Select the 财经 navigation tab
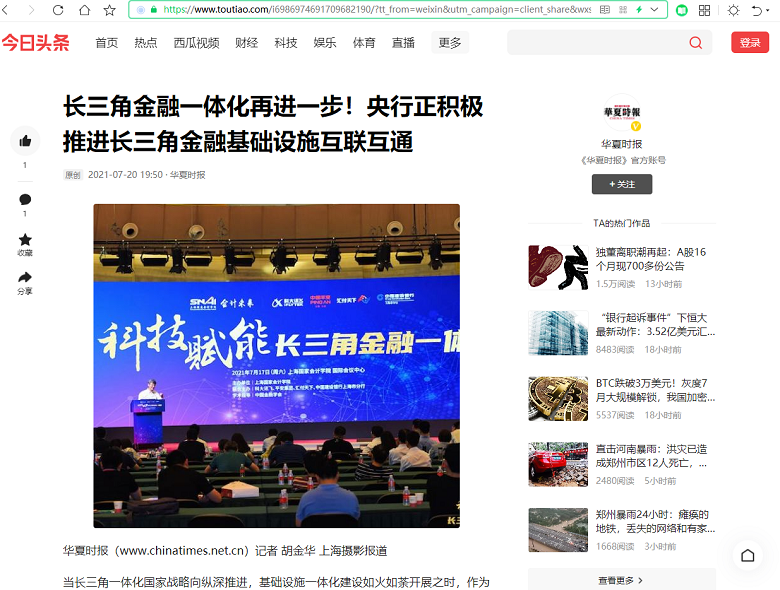 [246, 43]
